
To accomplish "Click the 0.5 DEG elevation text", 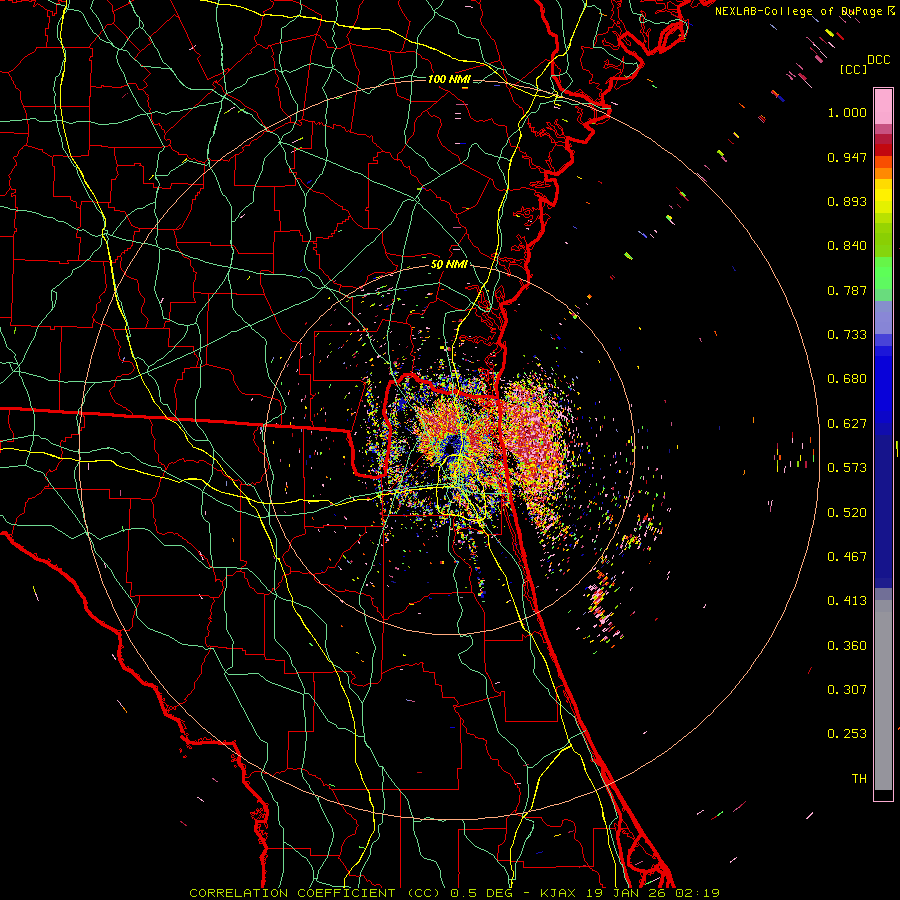I will click(x=482, y=893).
